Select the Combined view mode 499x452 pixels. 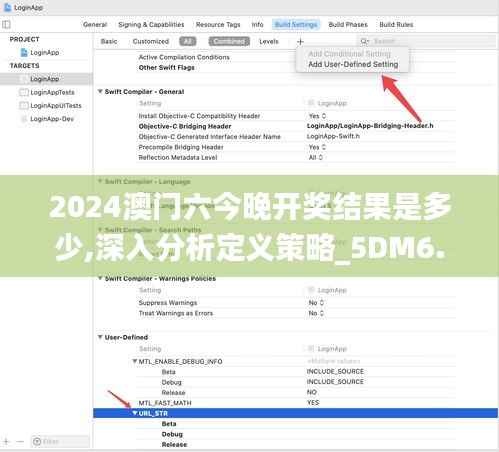(x=229, y=41)
